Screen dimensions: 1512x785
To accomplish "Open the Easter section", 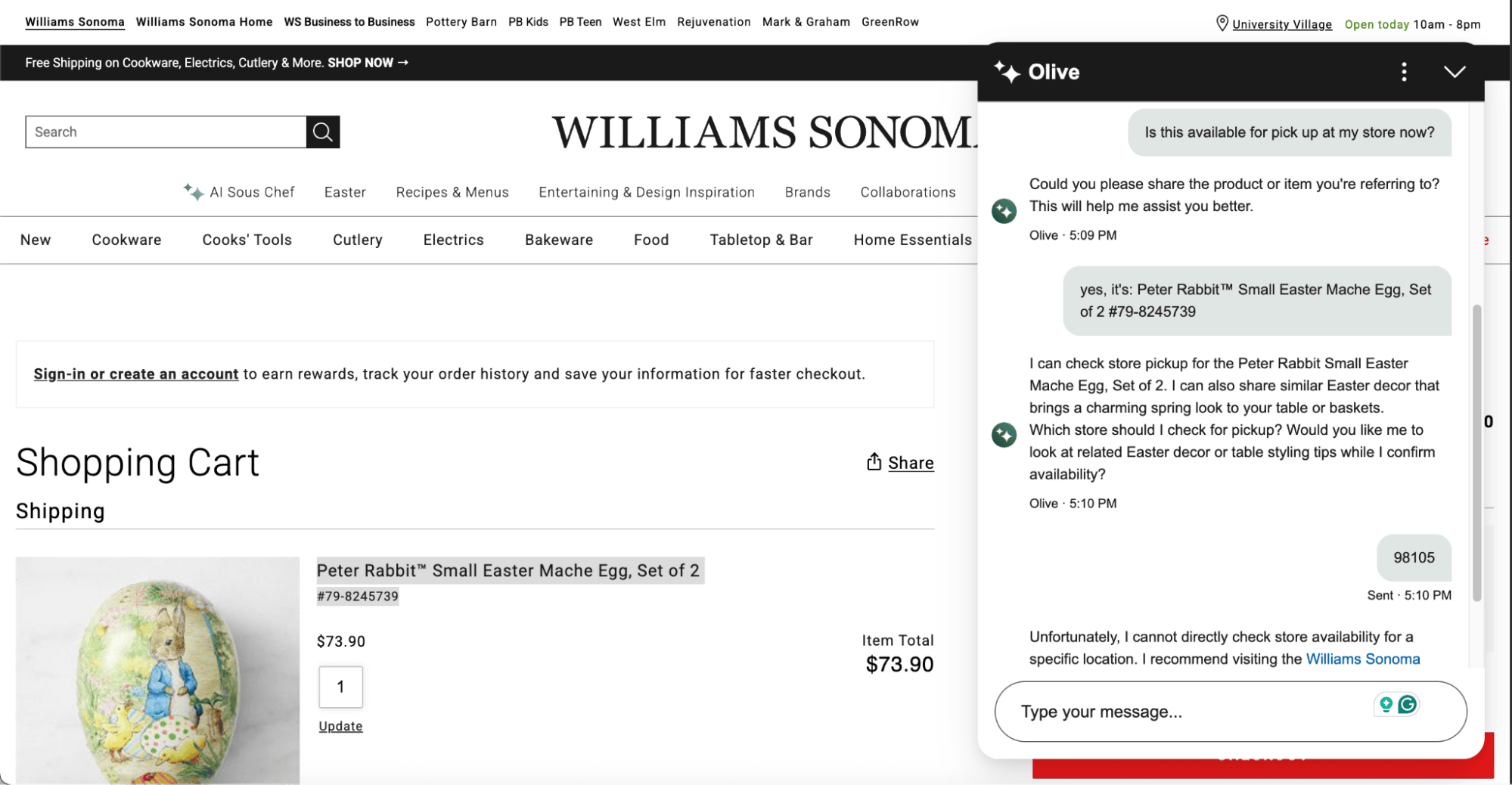I will 345,192.
